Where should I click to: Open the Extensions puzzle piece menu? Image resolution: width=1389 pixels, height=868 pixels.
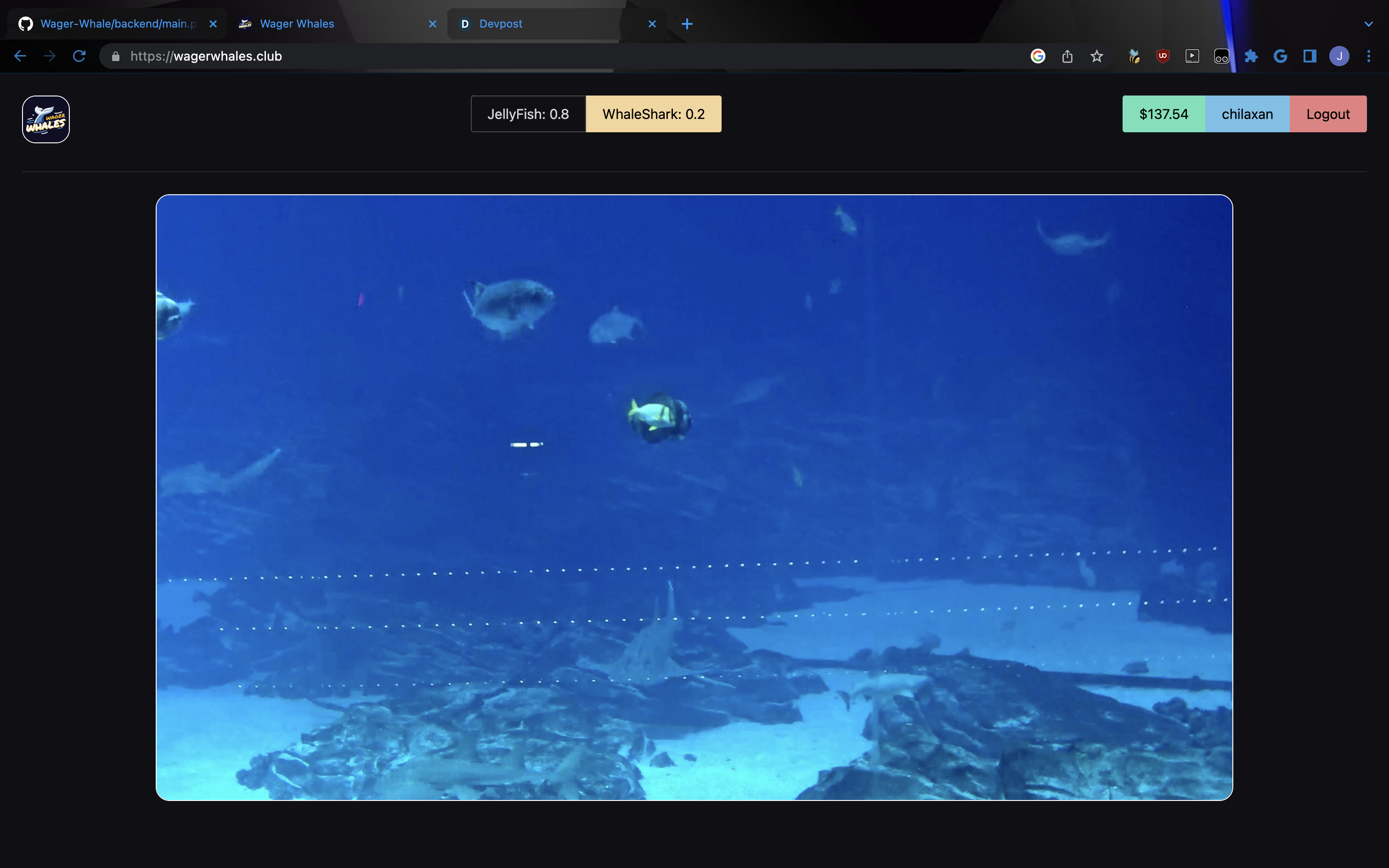point(1251,56)
